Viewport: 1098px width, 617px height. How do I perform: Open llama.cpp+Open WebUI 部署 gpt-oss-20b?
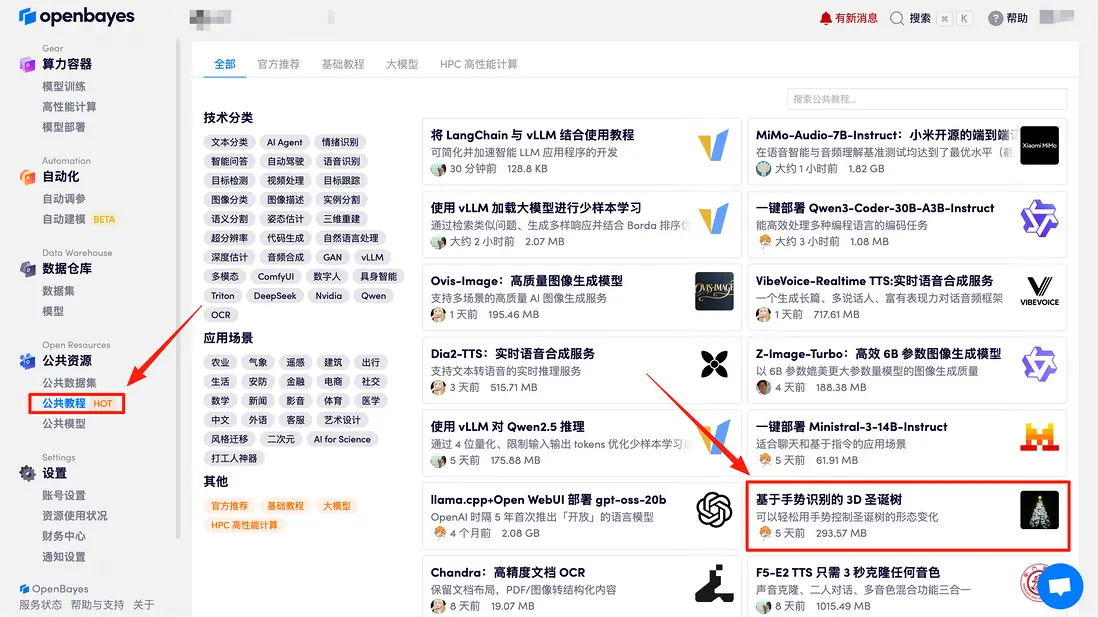click(548, 500)
